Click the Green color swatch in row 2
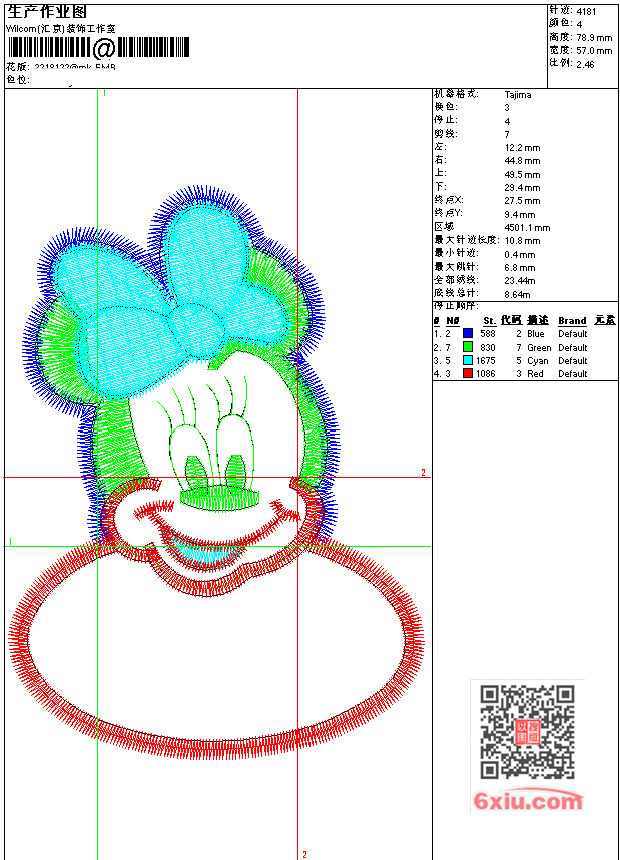Viewport: 620px width, 860px height. tap(467, 347)
